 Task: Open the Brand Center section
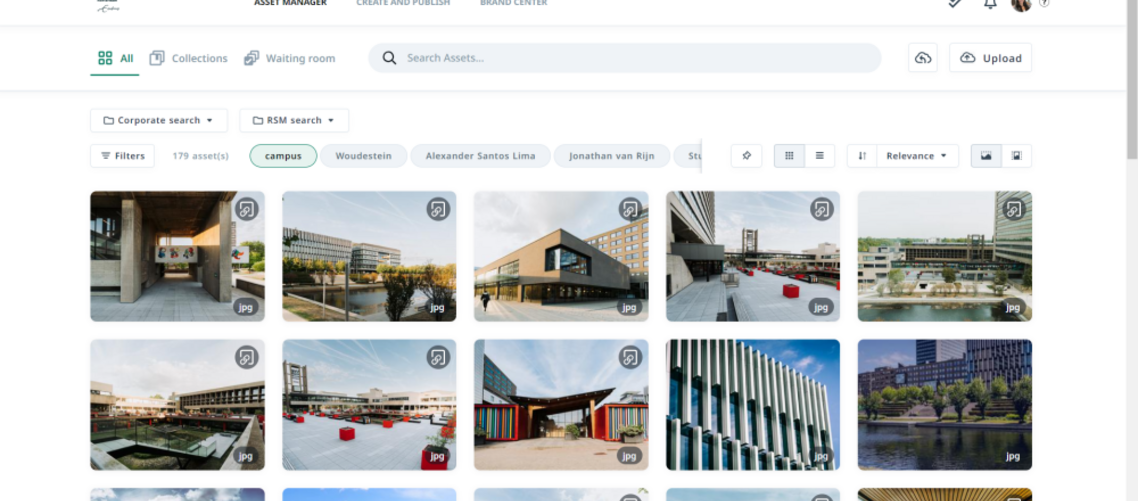pyautogui.click(x=514, y=3)
